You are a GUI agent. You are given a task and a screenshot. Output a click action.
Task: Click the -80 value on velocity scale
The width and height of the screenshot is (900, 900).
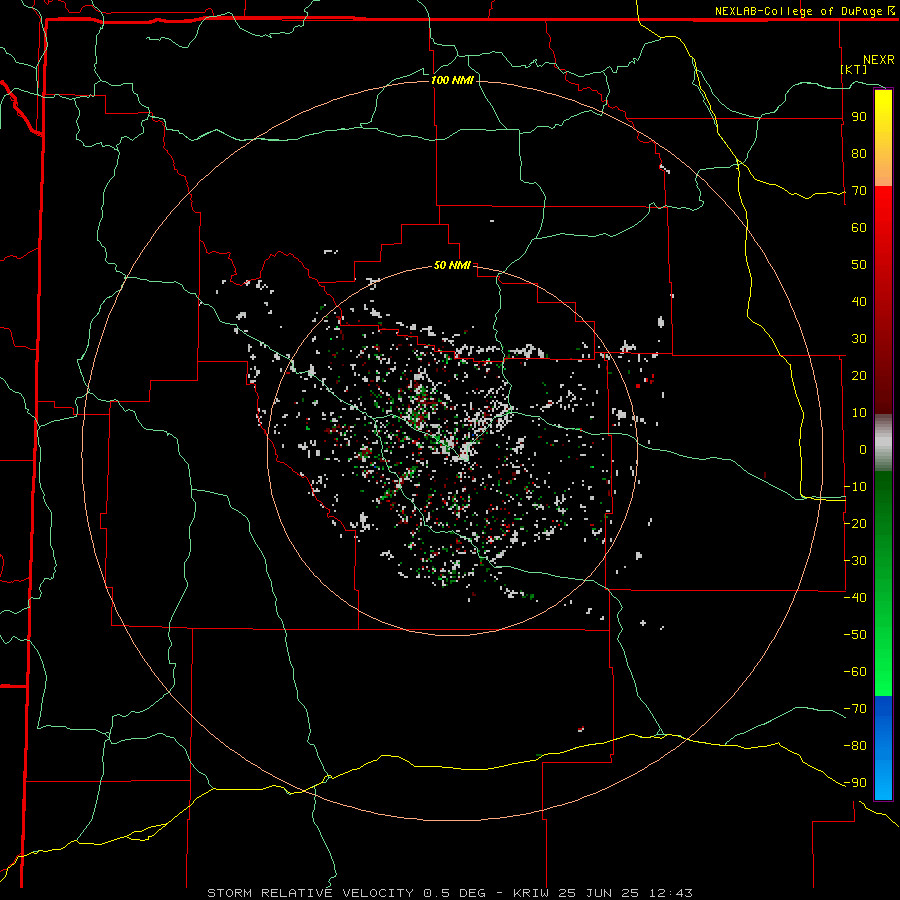pyautogui.click(x=855, y=746)
